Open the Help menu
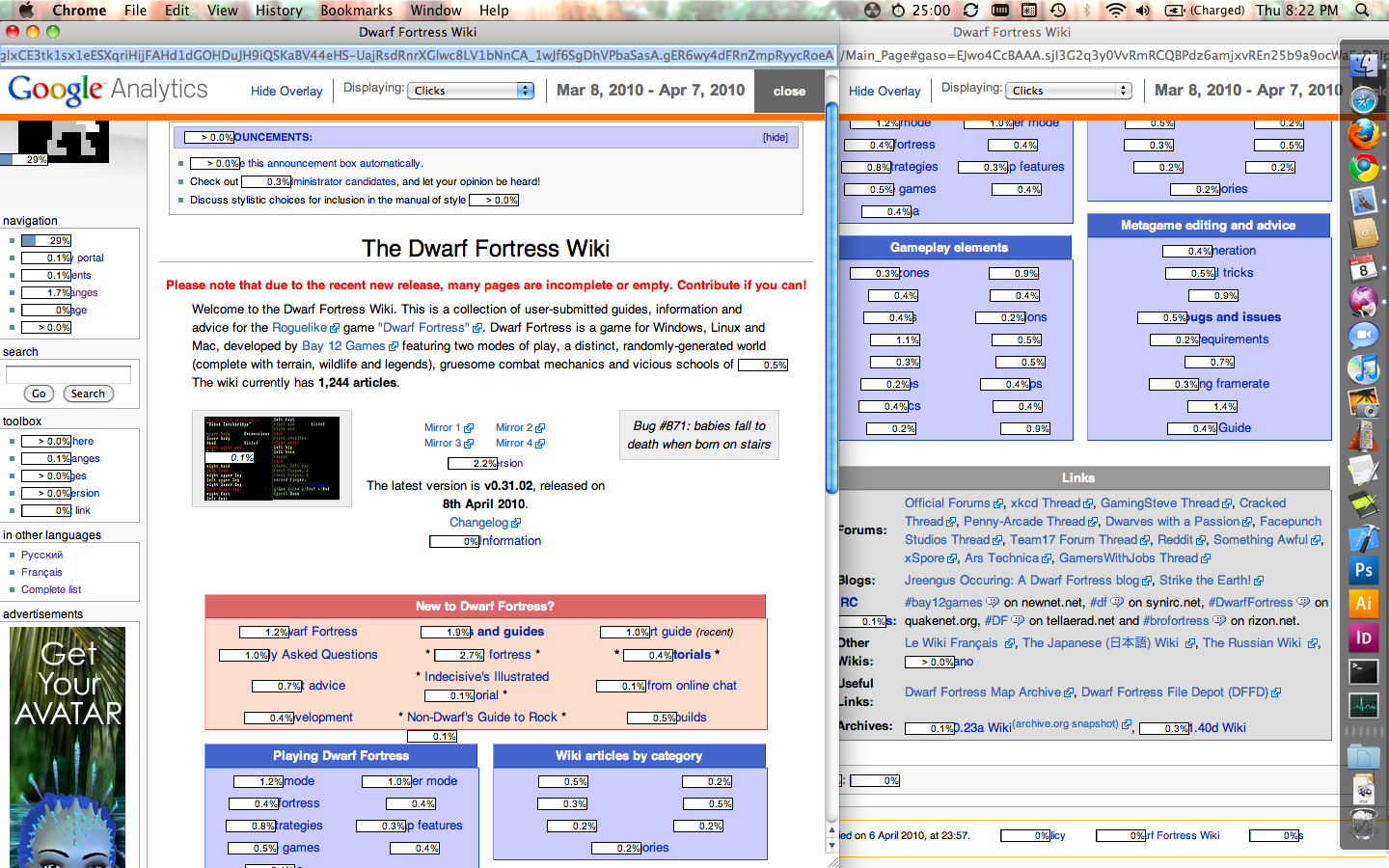 (494, 11)
